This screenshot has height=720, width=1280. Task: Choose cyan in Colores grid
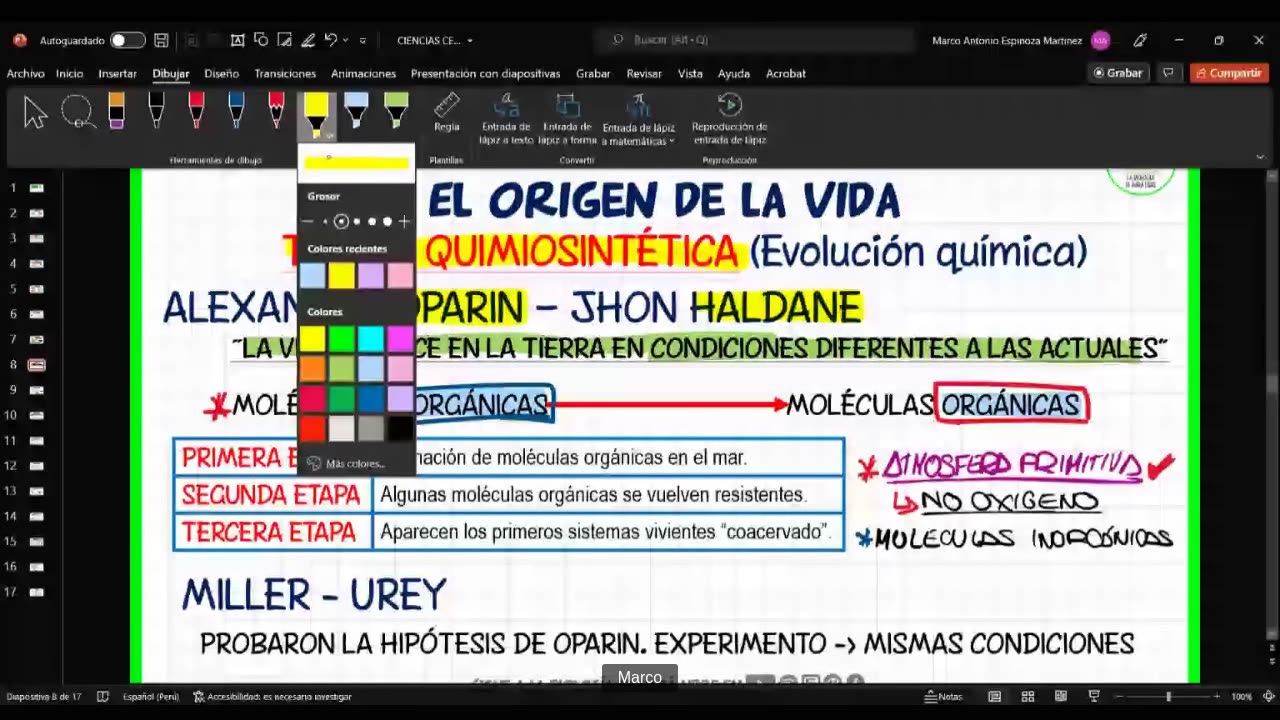[371, 340]
